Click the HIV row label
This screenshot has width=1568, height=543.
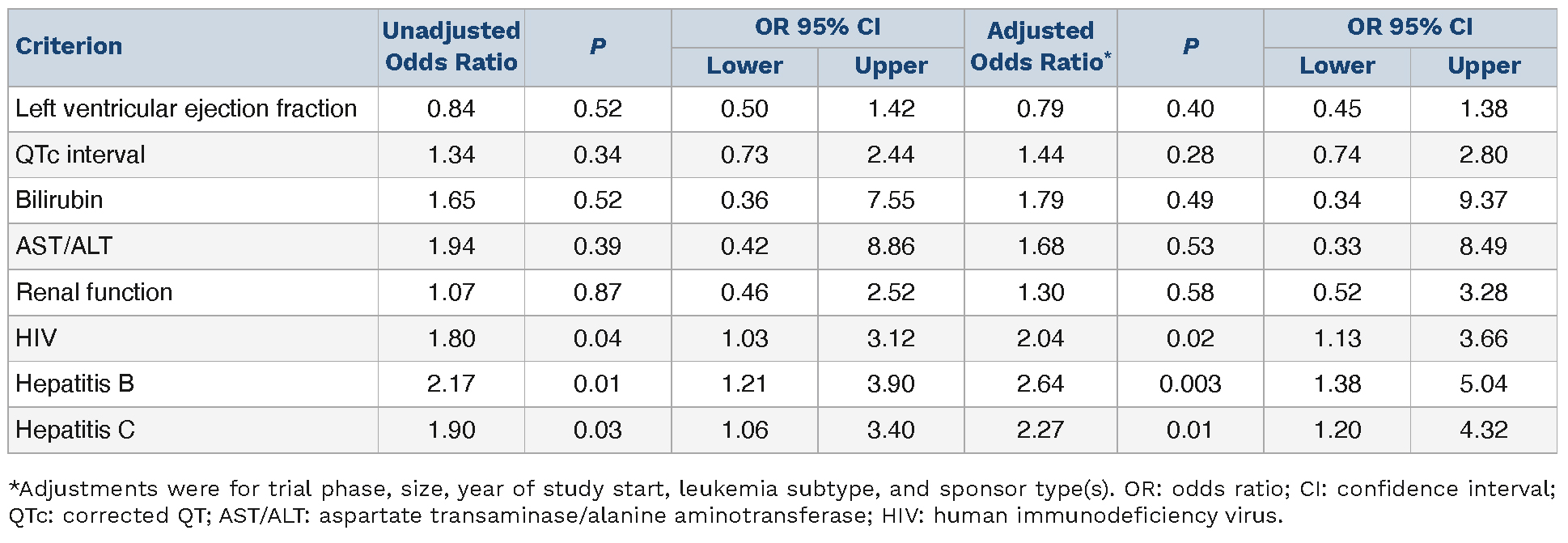coord(36,338)
